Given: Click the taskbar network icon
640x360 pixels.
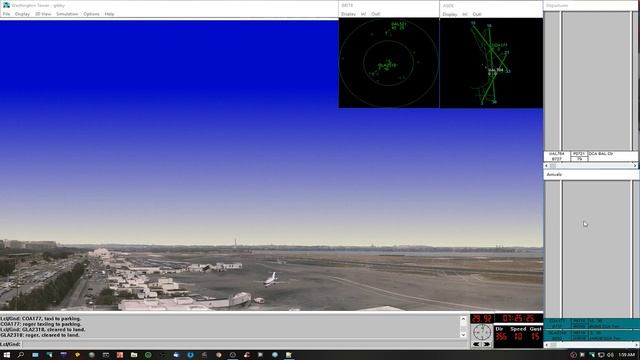Looking at the screenshot, I should pyautogui.click(x=601, y=355).
